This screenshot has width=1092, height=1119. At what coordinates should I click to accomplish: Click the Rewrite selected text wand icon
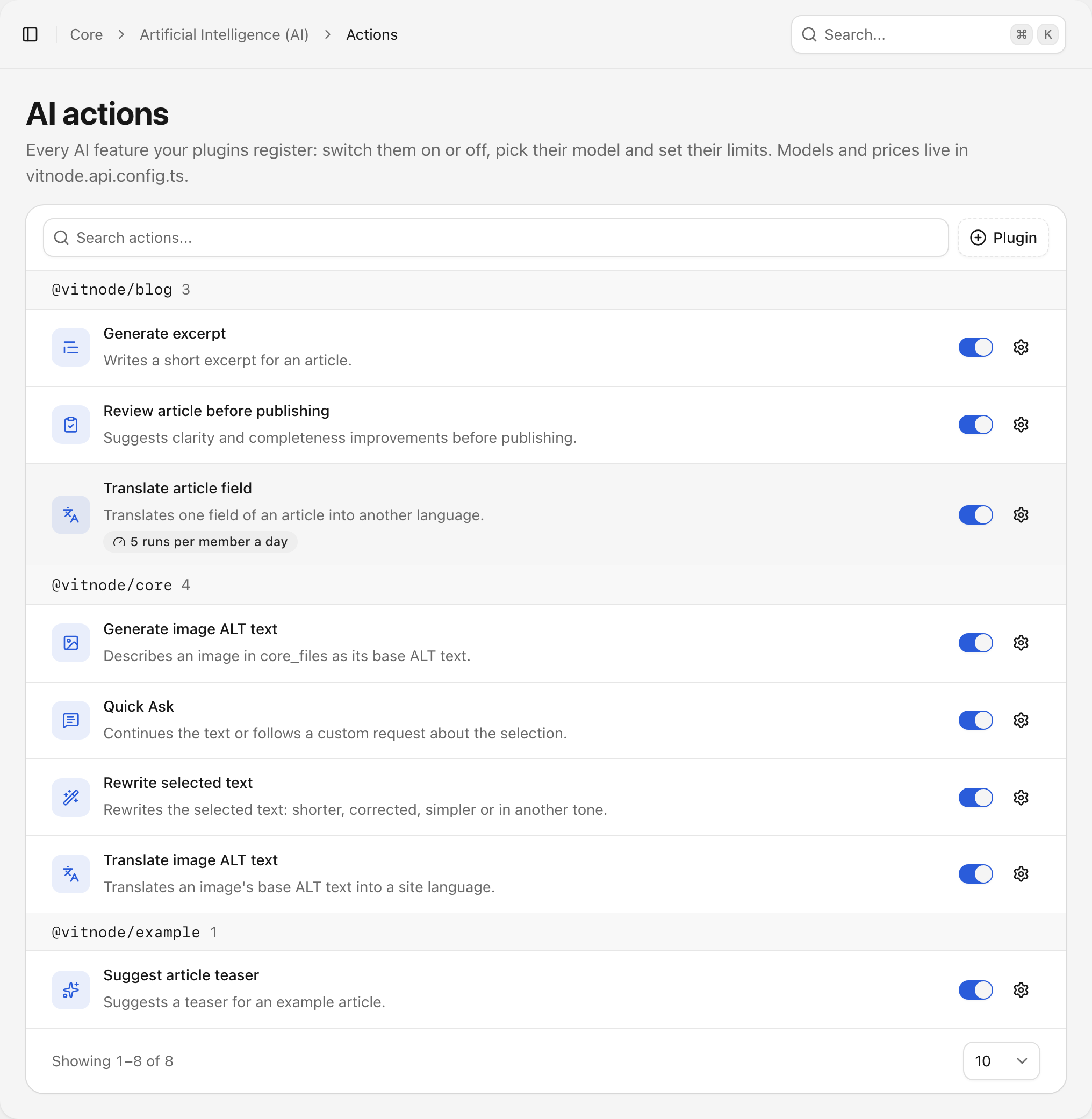point(70,797)
